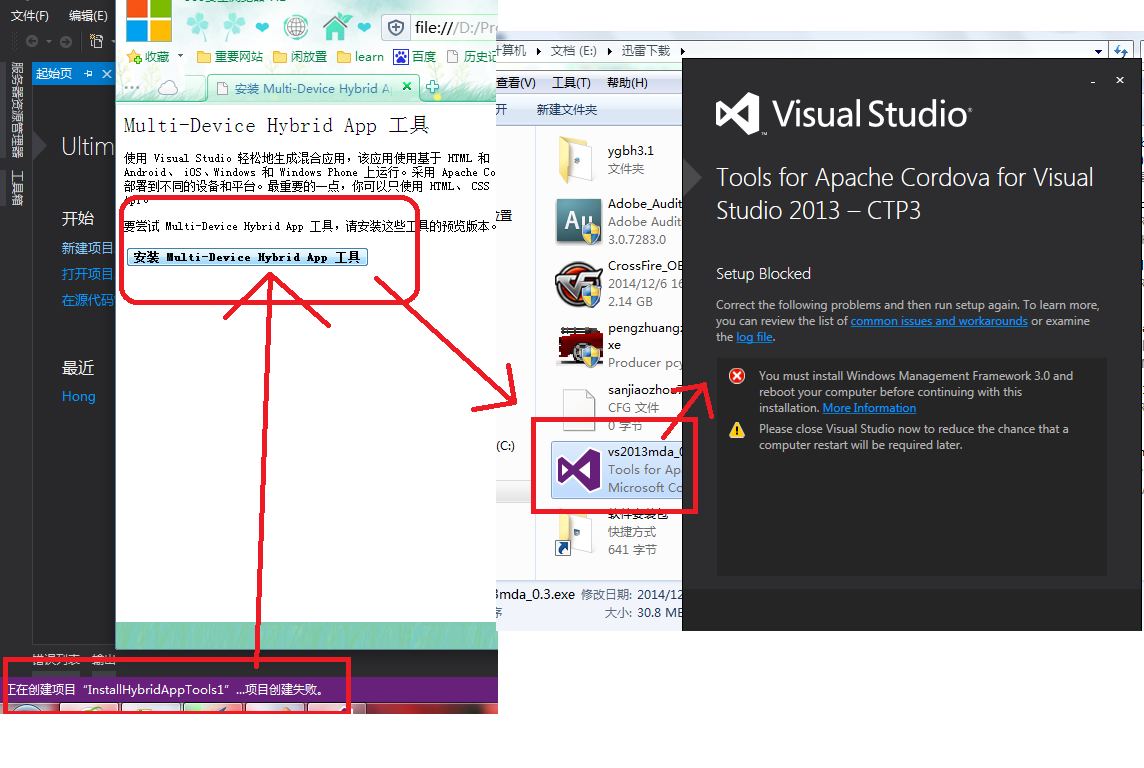Open the 帮助(H) menu in Explorer
The height and width of the screenshot is (768, 1144).
627,82
